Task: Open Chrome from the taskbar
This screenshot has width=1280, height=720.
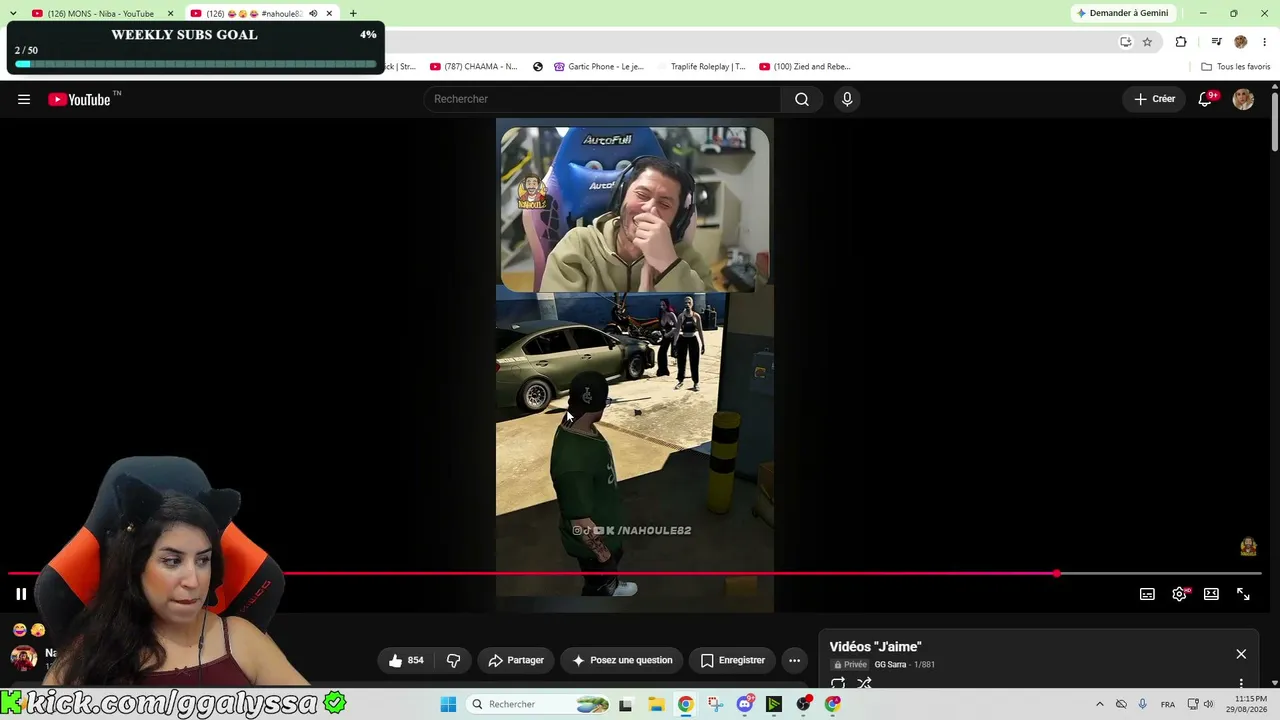Action: [x=685, y=704]
